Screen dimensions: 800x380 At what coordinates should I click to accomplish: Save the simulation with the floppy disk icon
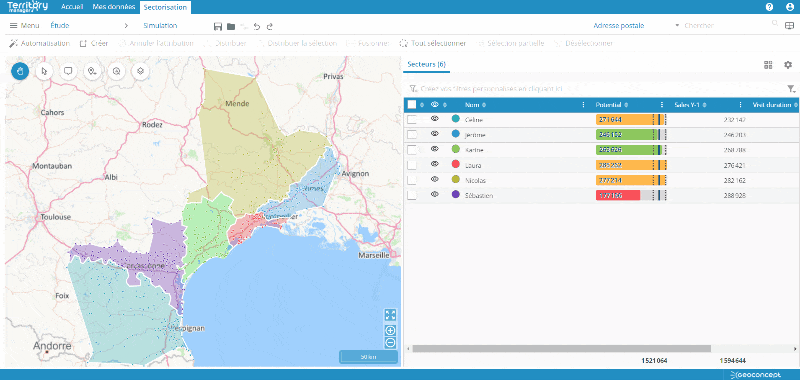[218, 26]
